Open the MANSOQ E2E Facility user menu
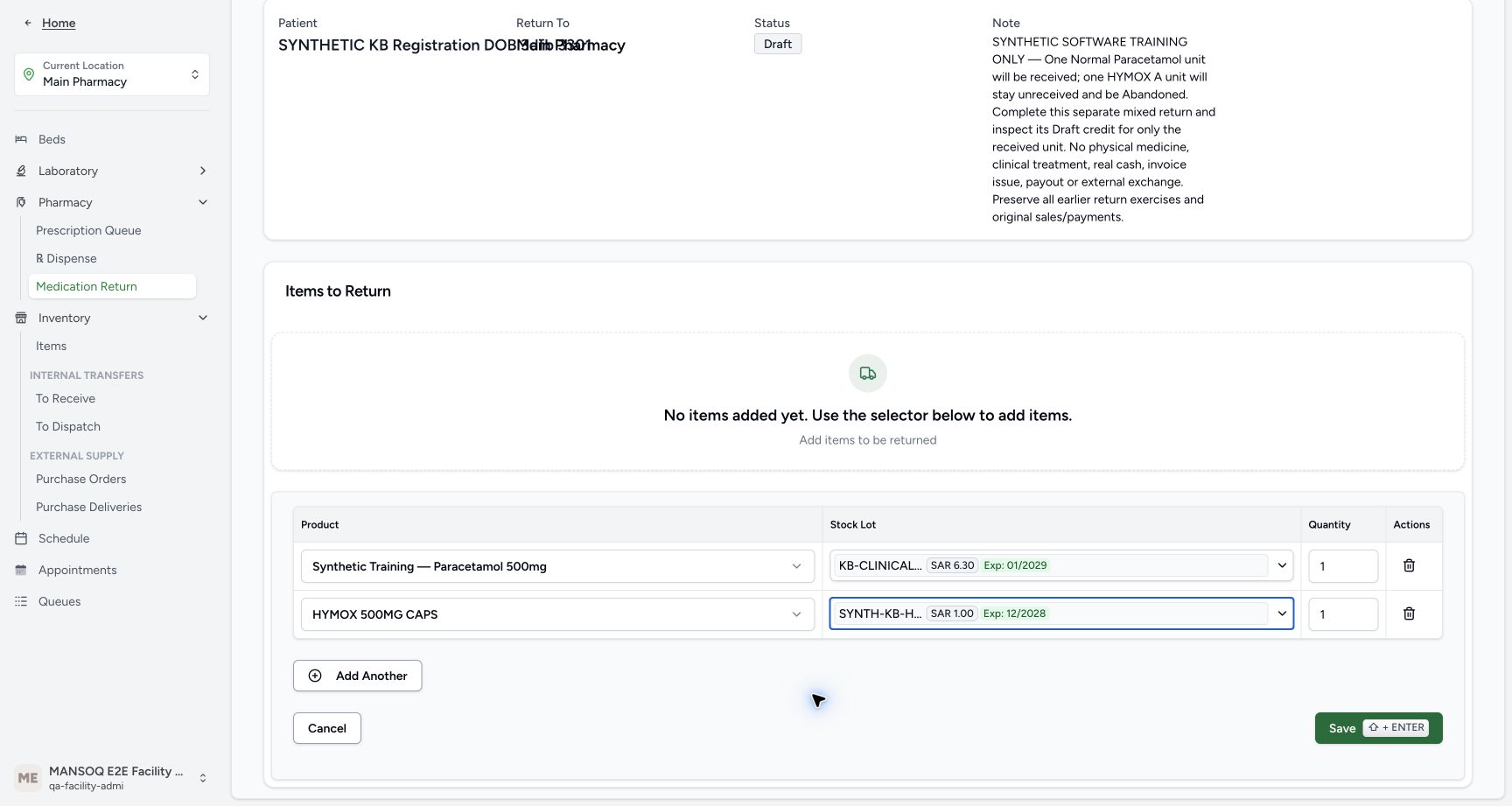1512x806 pixels. pos(112,778)
